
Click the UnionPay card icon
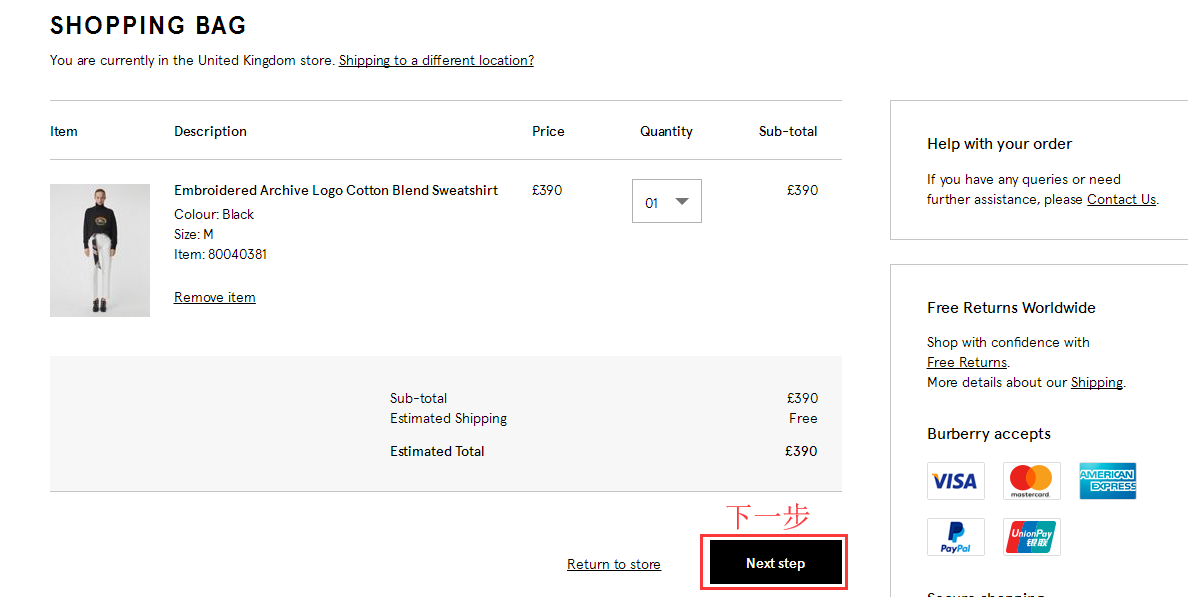1031,537
